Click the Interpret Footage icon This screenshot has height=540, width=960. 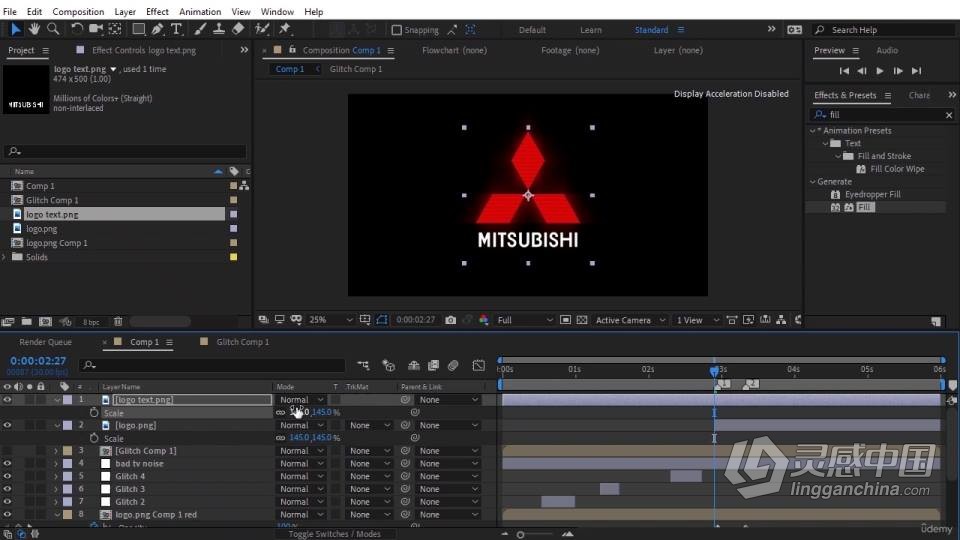pos(7,321)
